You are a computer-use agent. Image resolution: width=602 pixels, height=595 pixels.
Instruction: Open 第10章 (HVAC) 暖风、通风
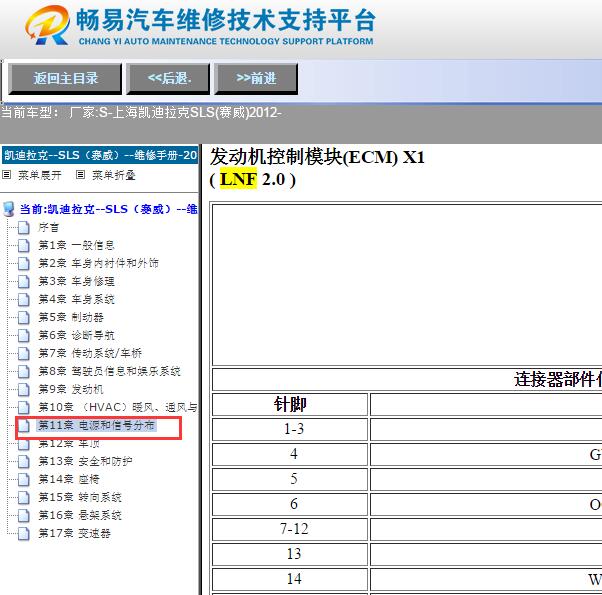click(117, 407)
